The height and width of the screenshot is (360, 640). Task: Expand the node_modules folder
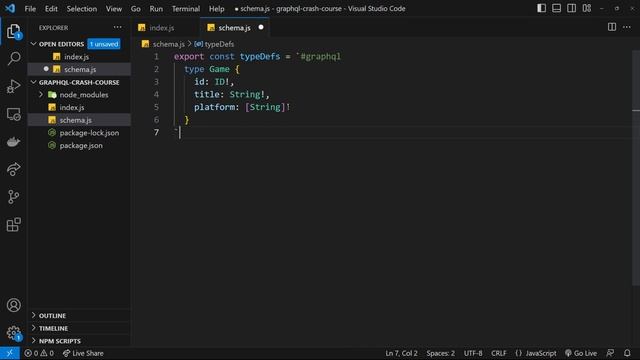(79, 95)
